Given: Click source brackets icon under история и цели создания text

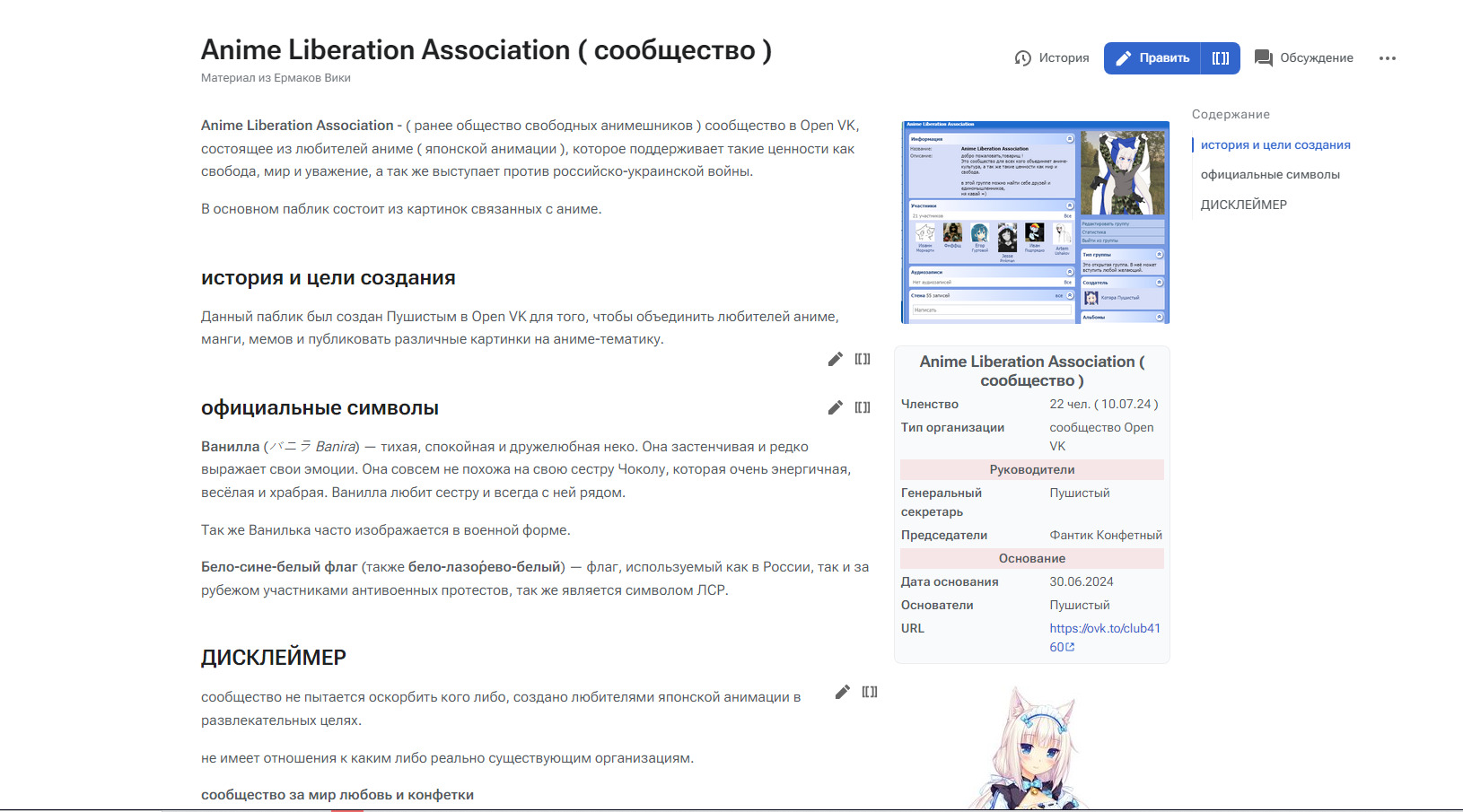Looking at the screenshot, I should [863, 359].
